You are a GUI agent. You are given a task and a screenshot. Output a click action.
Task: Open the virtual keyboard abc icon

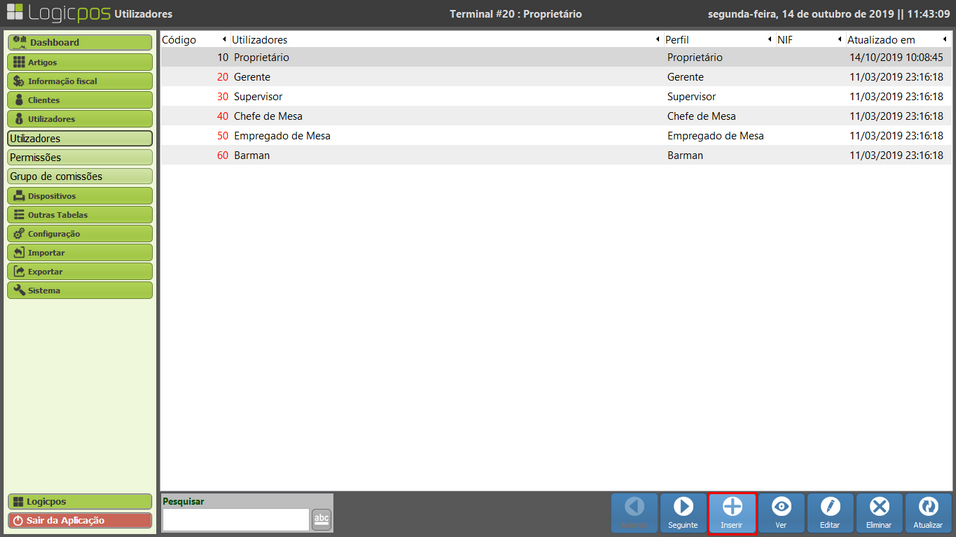tap(321, 518)
